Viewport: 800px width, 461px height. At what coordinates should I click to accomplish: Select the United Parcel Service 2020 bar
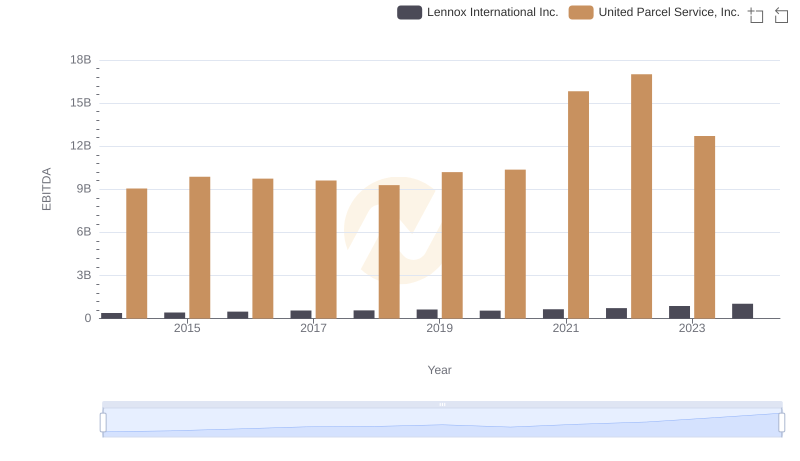[x=515, y=244]
